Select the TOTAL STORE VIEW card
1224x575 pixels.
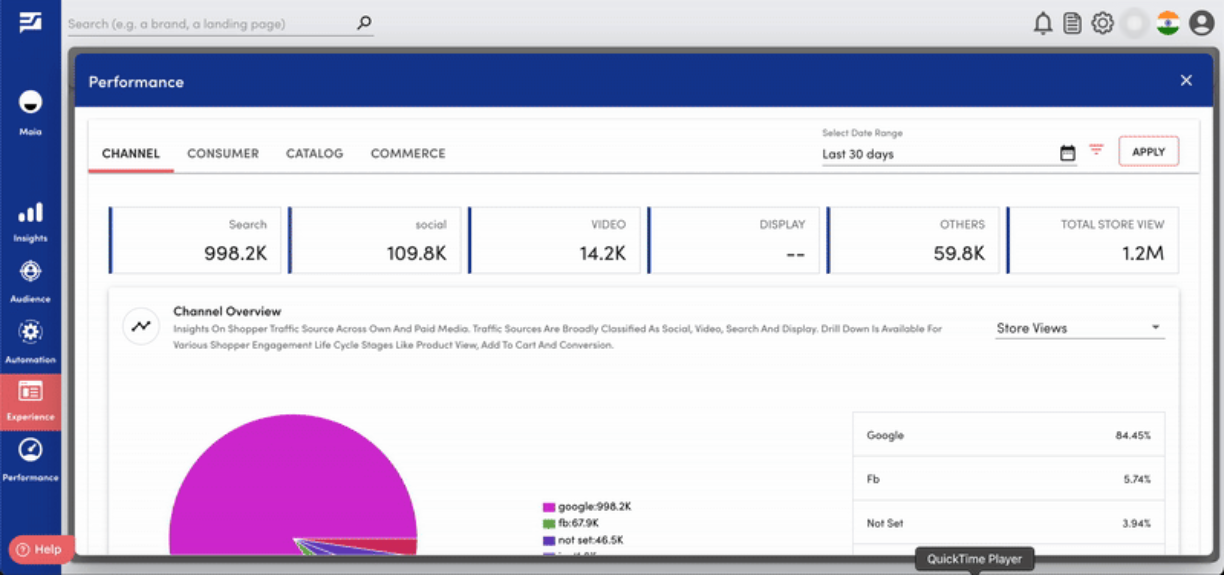[x=1093, y=240]
